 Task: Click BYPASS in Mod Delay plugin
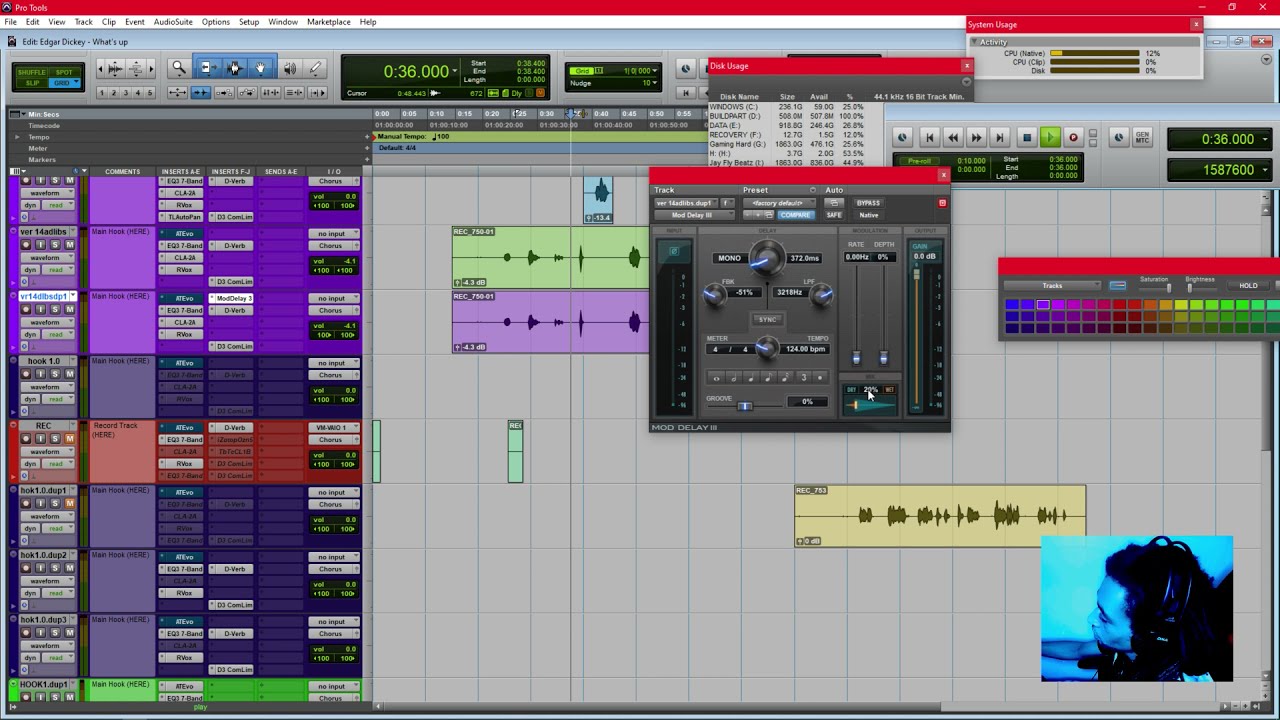point(868,203)
